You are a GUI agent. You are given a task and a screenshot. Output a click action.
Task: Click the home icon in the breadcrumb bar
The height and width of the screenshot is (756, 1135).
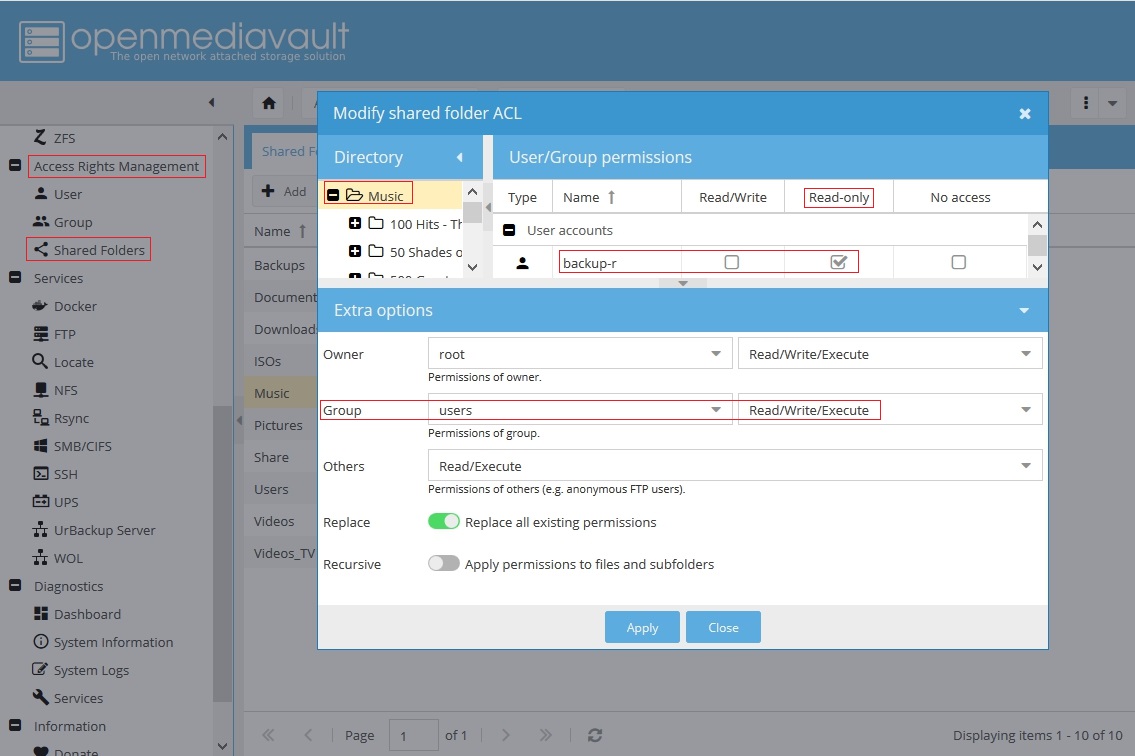pos(268,103)
